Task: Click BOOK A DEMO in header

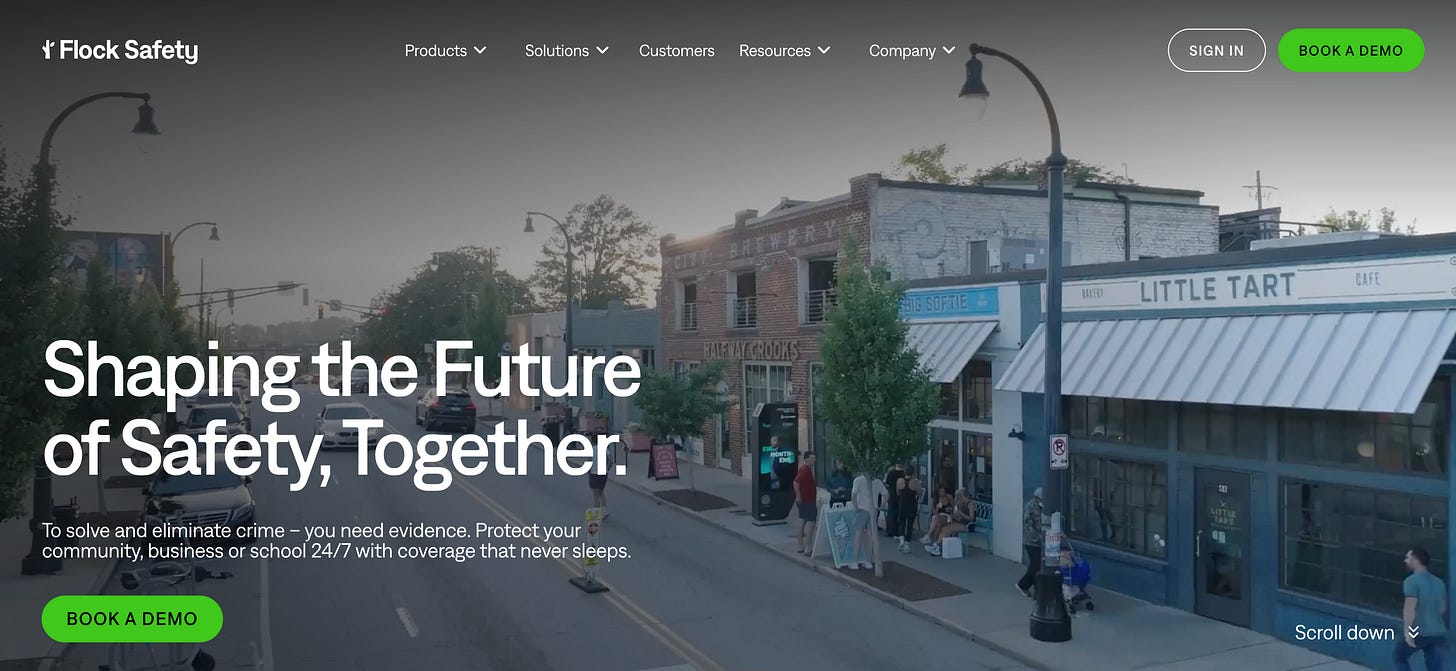Action: point(1351,50)
